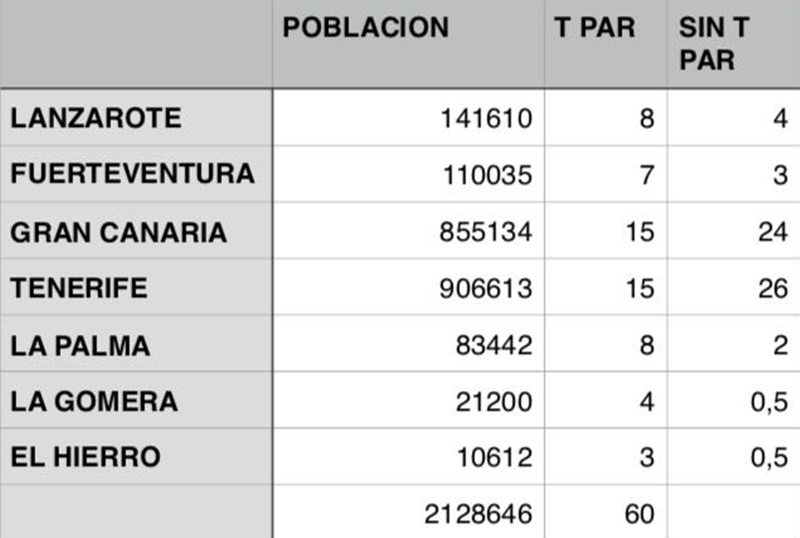The width and height of the screenshot is (800, 538).
Task: Select Gran Canaria's population value 855134
Action: tap(486, 232)
